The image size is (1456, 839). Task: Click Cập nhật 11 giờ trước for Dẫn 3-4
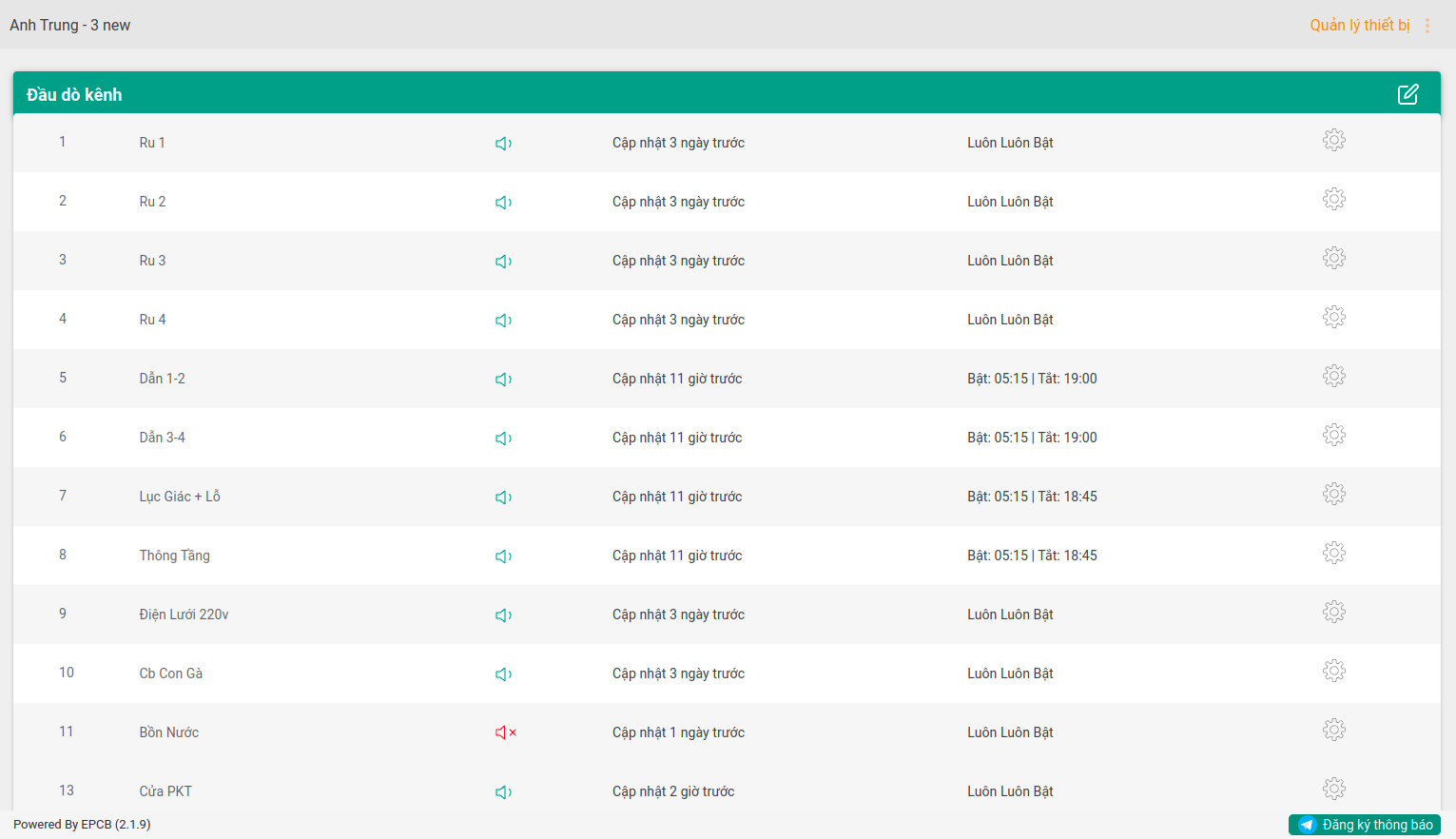coord(677,438)
